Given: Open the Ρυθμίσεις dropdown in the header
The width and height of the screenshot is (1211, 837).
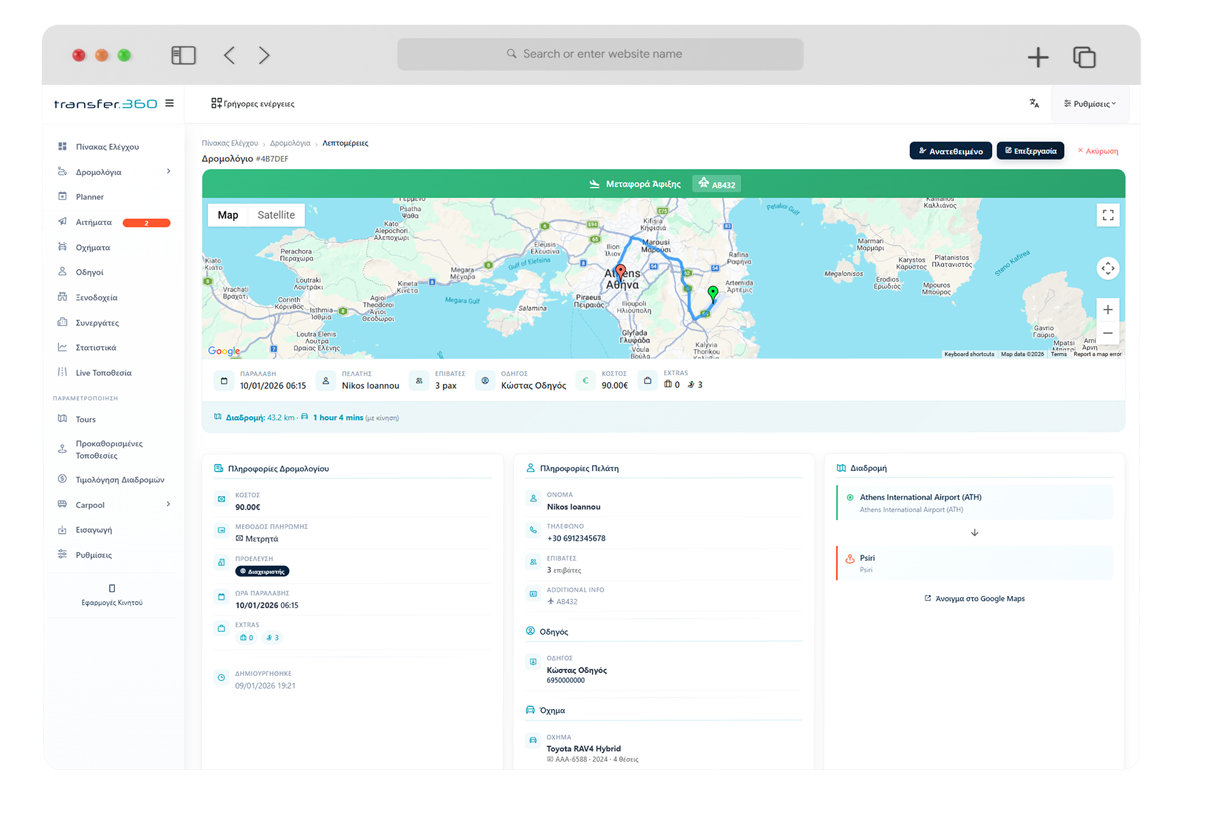Looking at the screenshot, I should pos(1090,103).
